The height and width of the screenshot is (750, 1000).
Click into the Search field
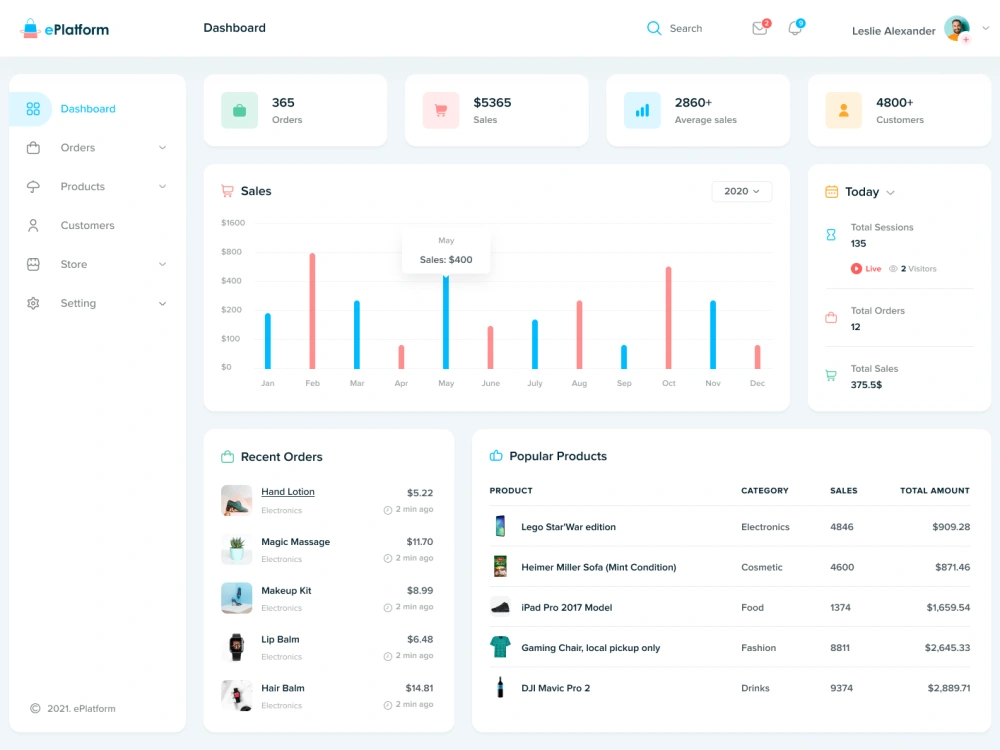pos(686,29)
